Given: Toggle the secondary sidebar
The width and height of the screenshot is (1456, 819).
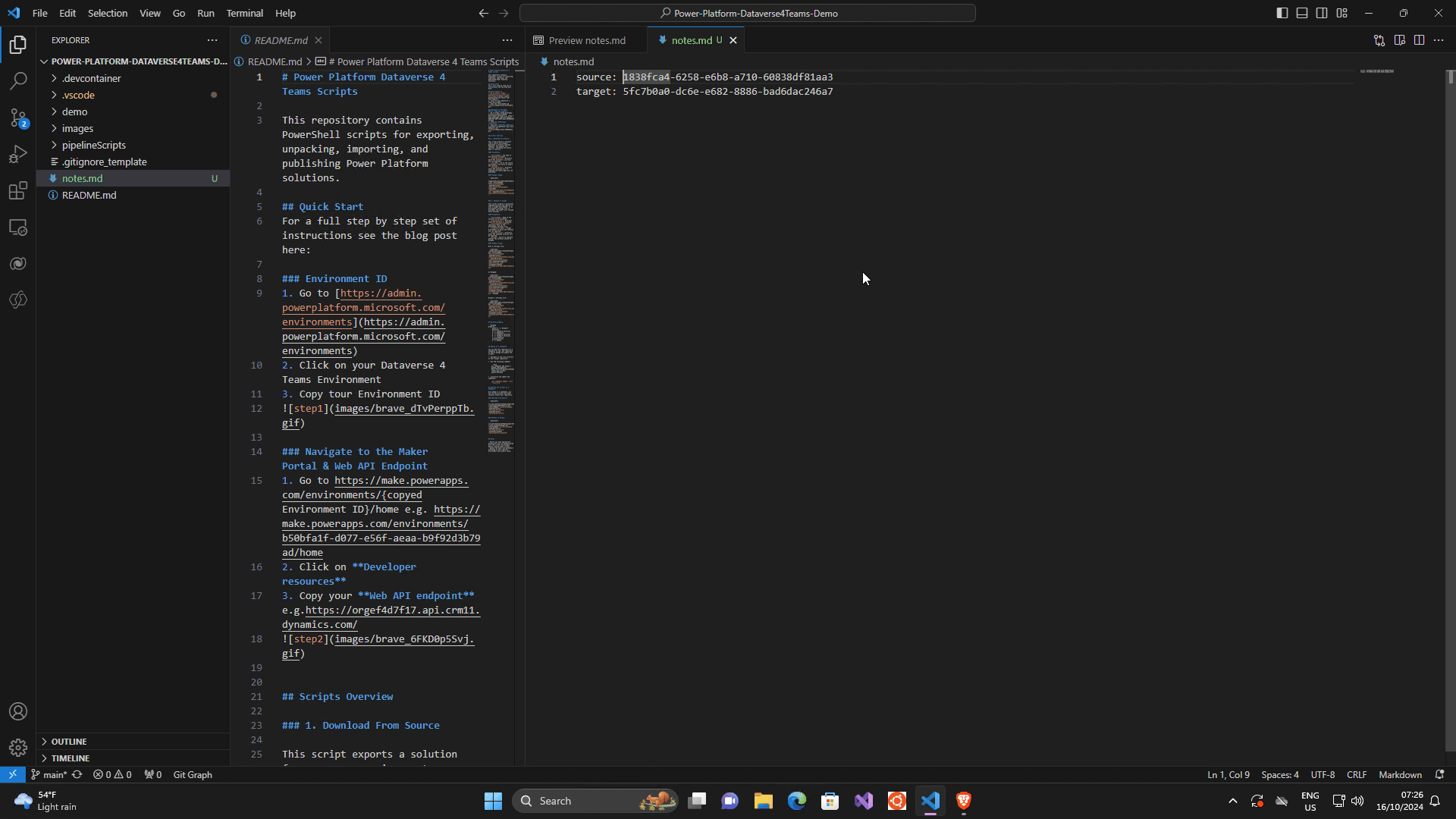Looking at the screenshot, I should coord(1321,13).
